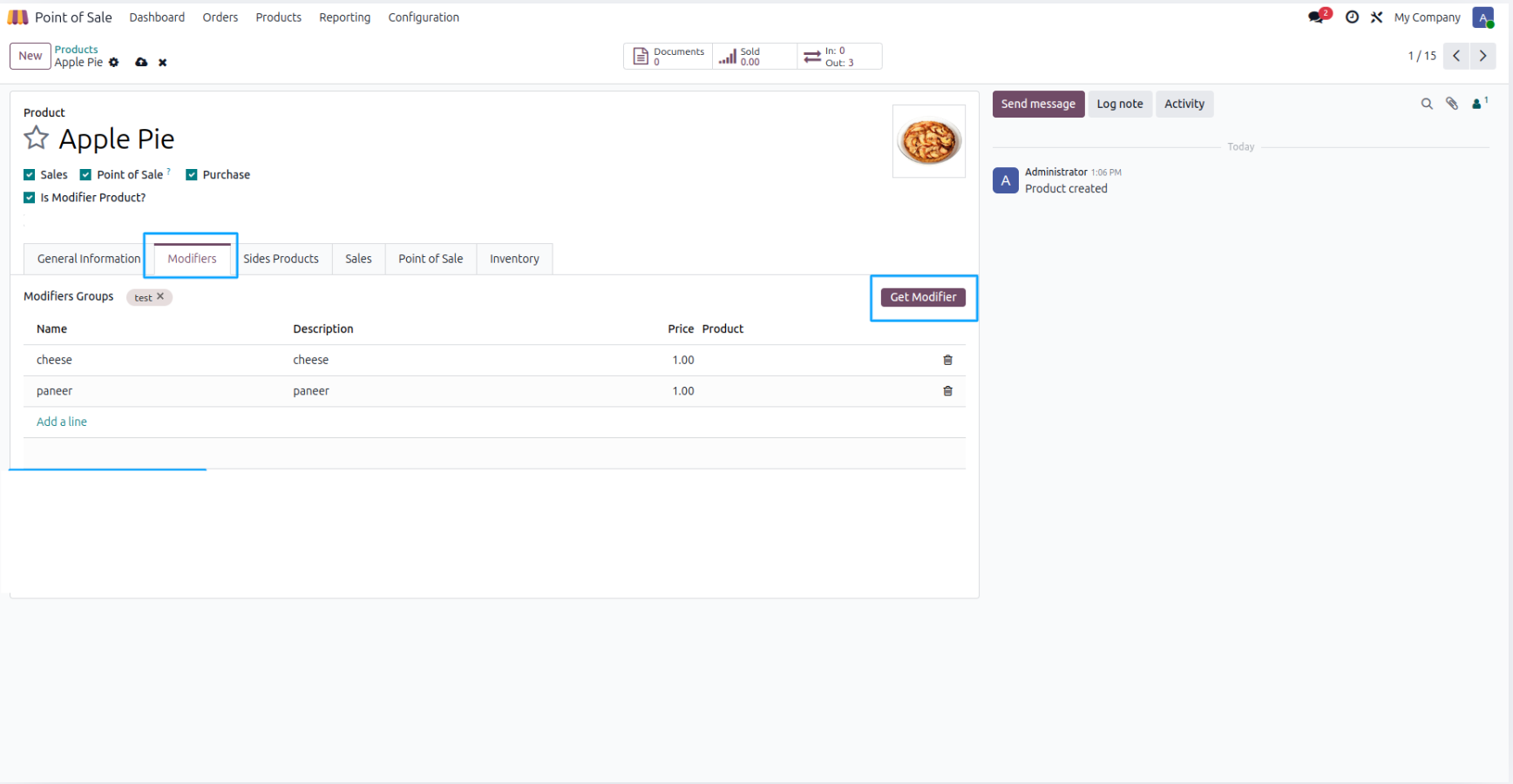Screen dimensions: 1513x784
Task: Toggle the Is Modifier Product checkbox
Action: 30,198
